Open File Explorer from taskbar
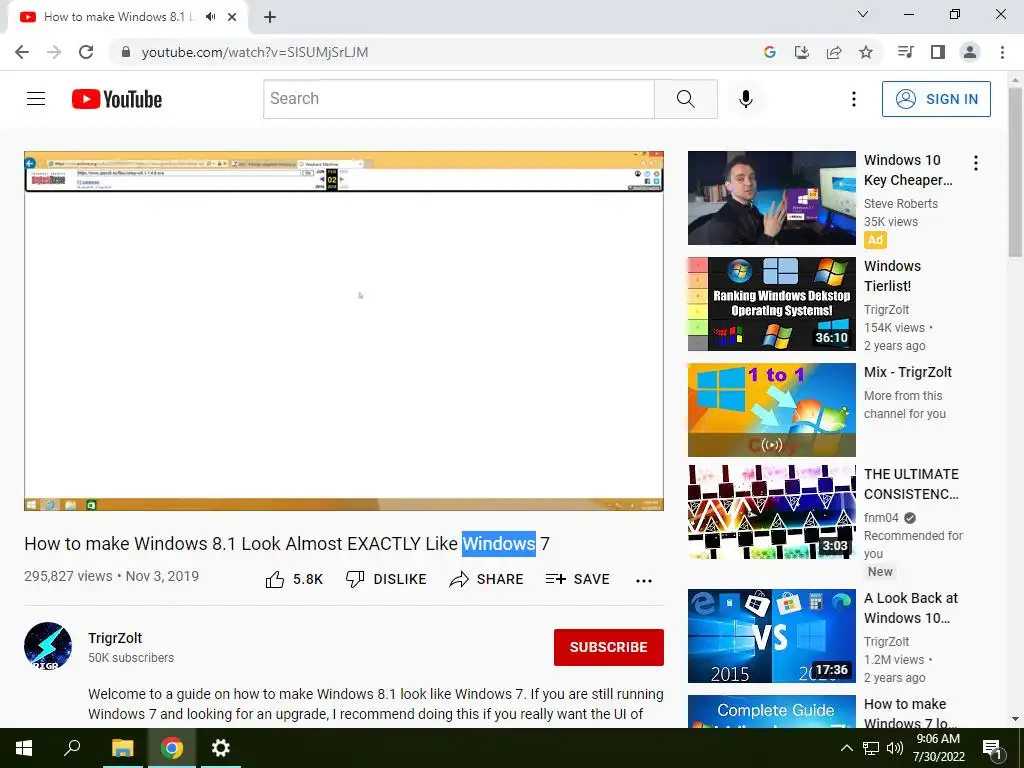 tap(122, 748)
